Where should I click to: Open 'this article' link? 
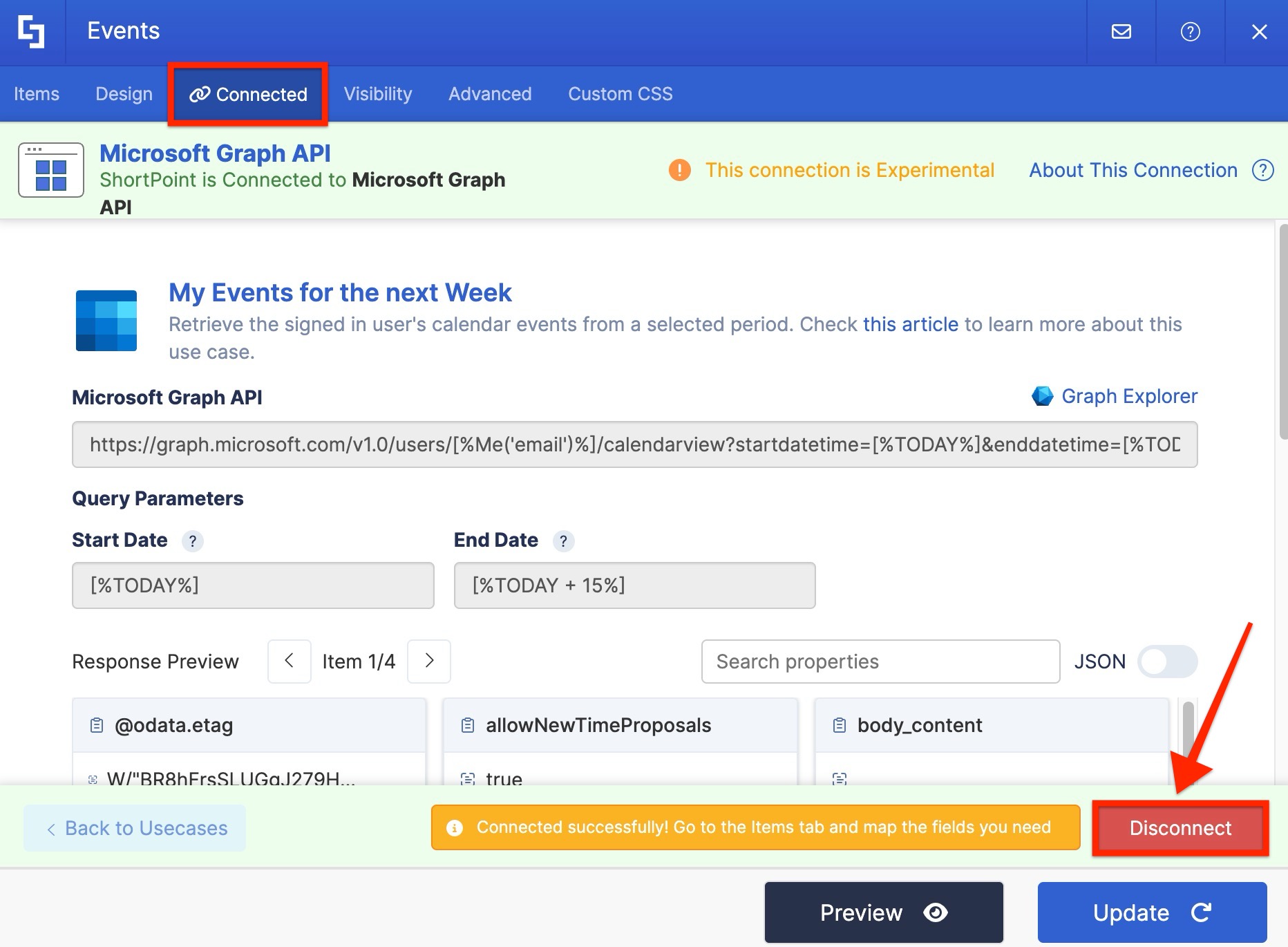(911, 324)
